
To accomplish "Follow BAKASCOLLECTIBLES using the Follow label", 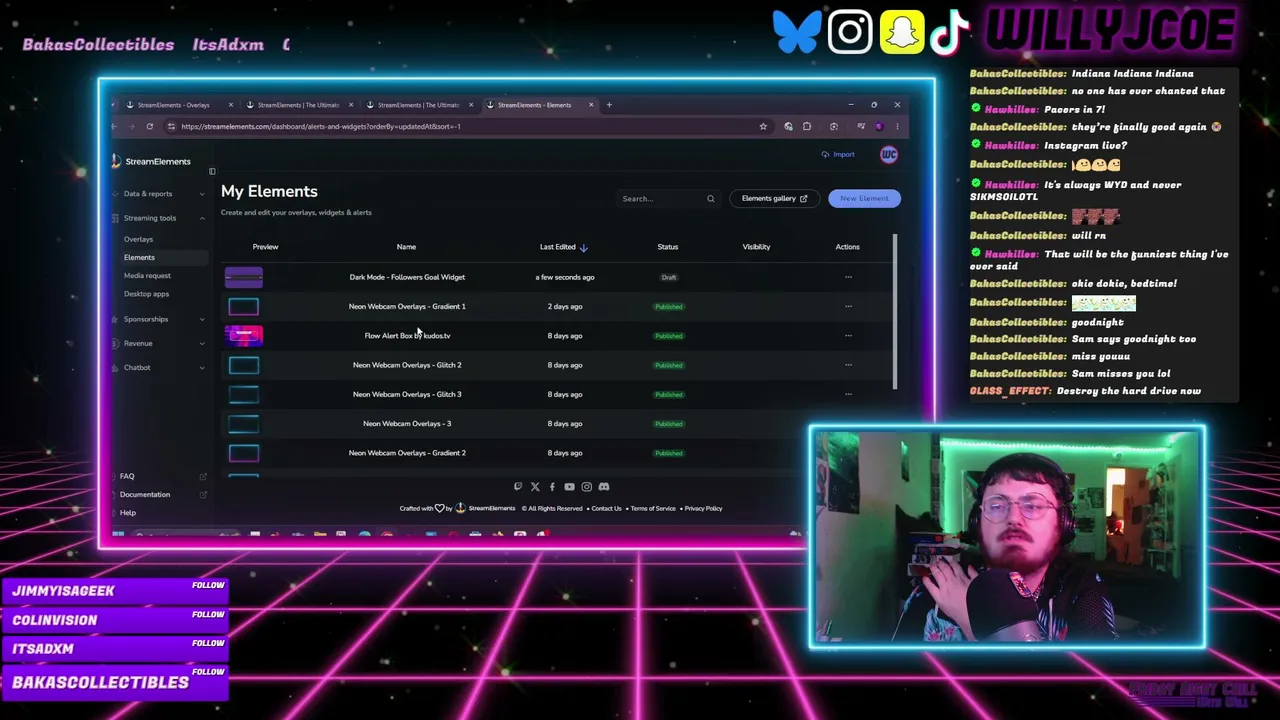I will pos(208,672).
